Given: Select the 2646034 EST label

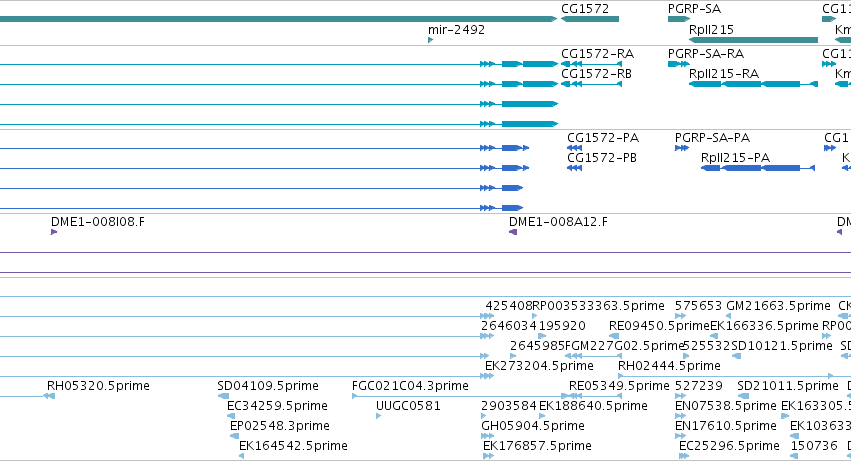Looking at the screenshot, I should (509, 326).
